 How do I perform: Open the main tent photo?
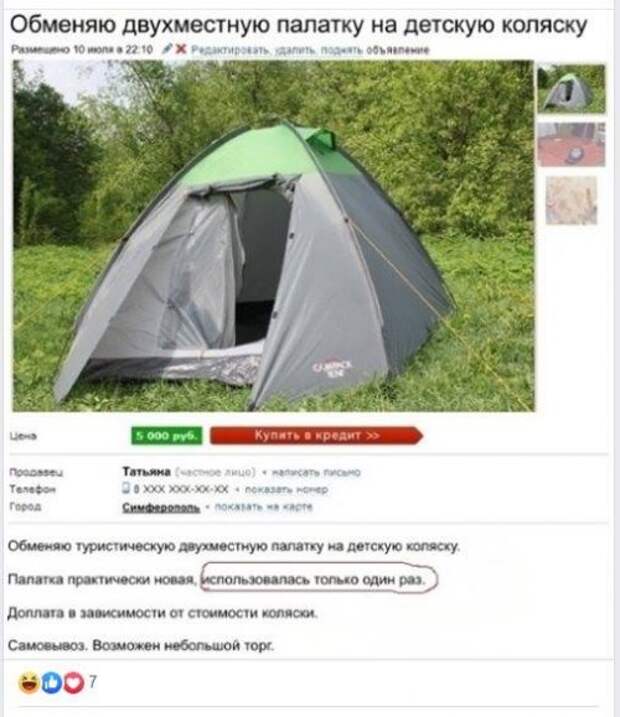(273, 236)
